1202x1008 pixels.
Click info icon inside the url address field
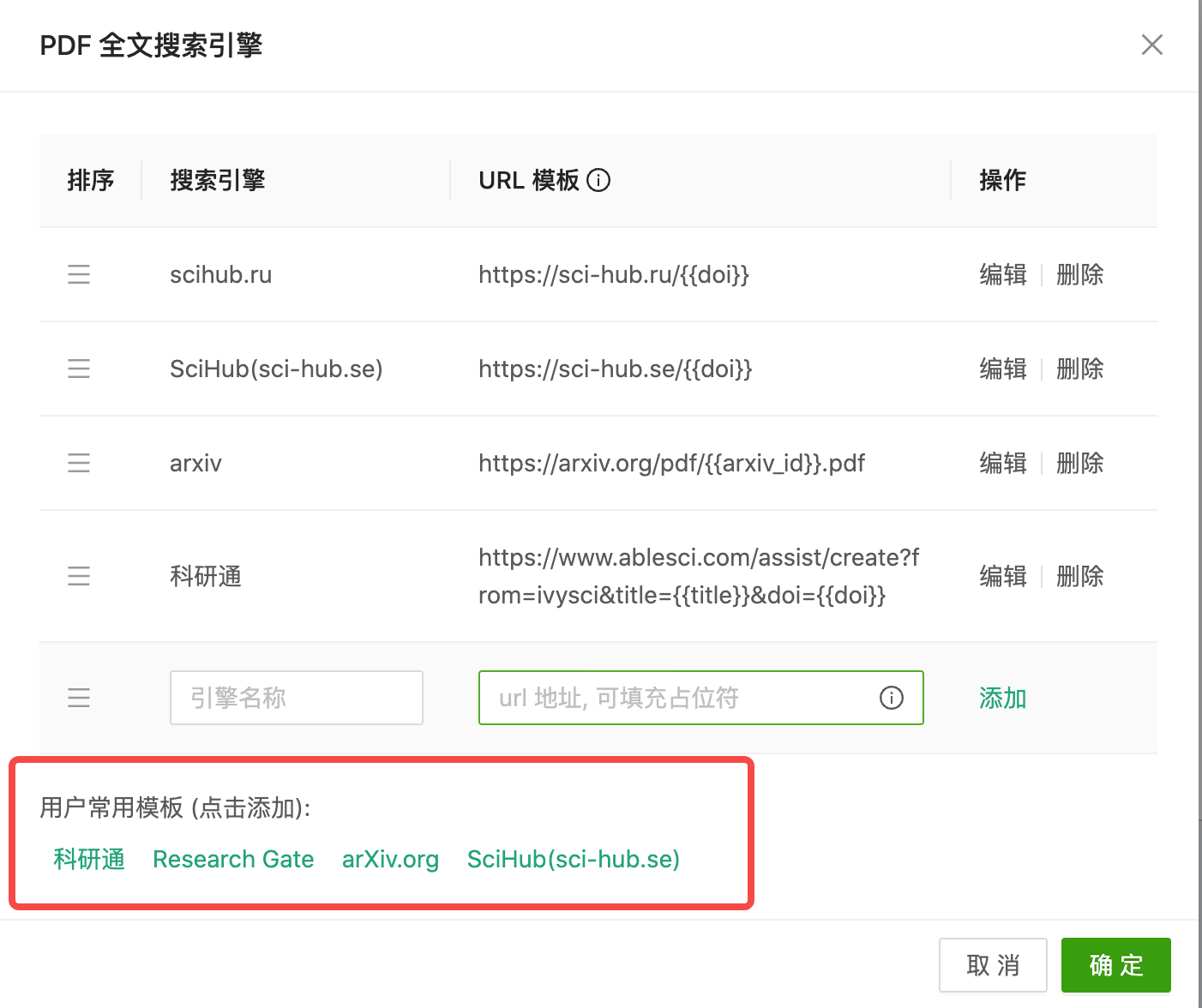tap(892, 698)
